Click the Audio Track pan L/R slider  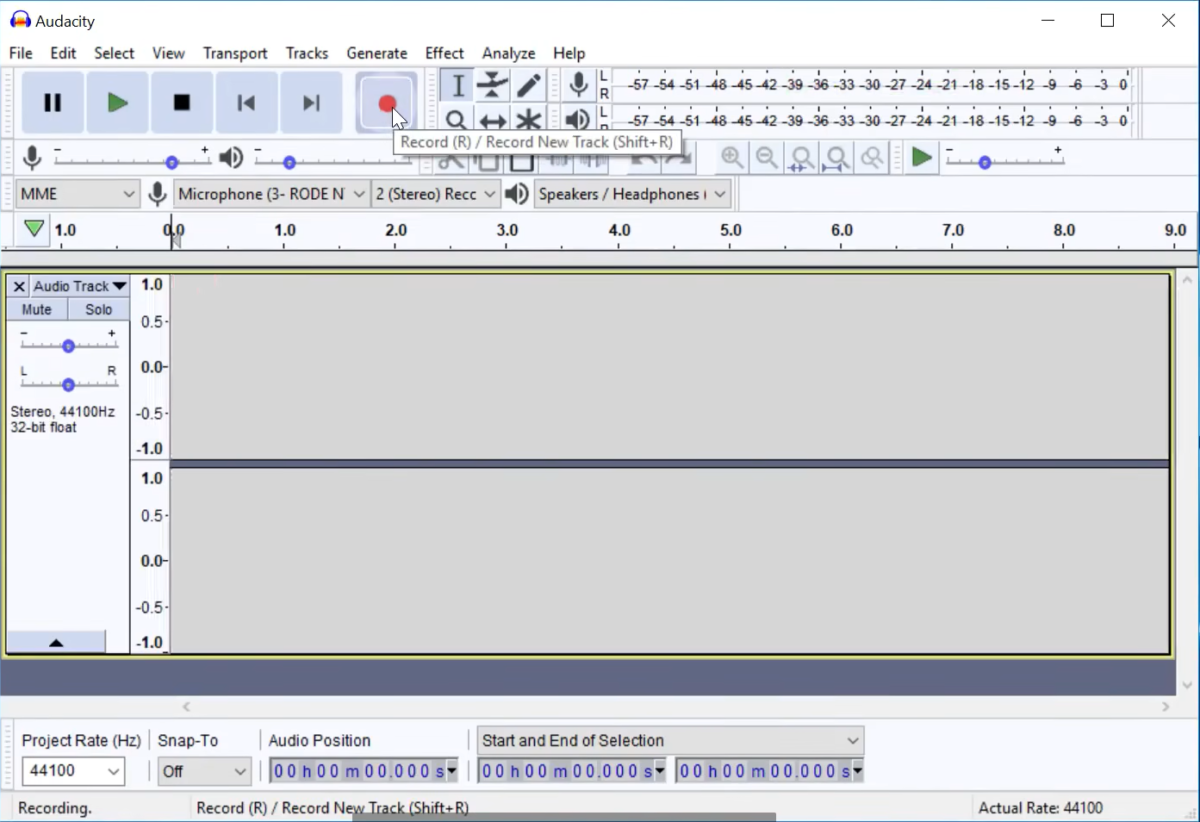pyautogui.click(x=68, y=384)
